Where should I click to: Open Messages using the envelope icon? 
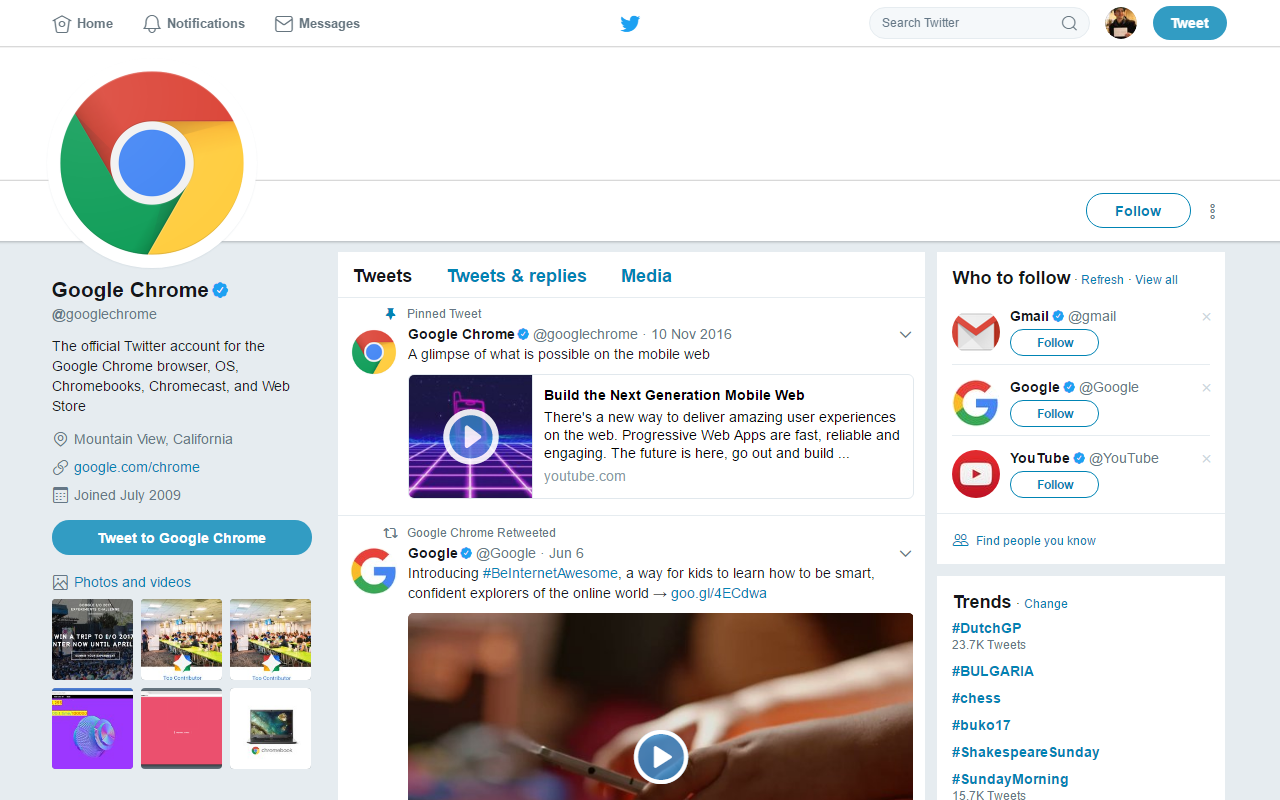pyautogui.click(x=283, y=22)
